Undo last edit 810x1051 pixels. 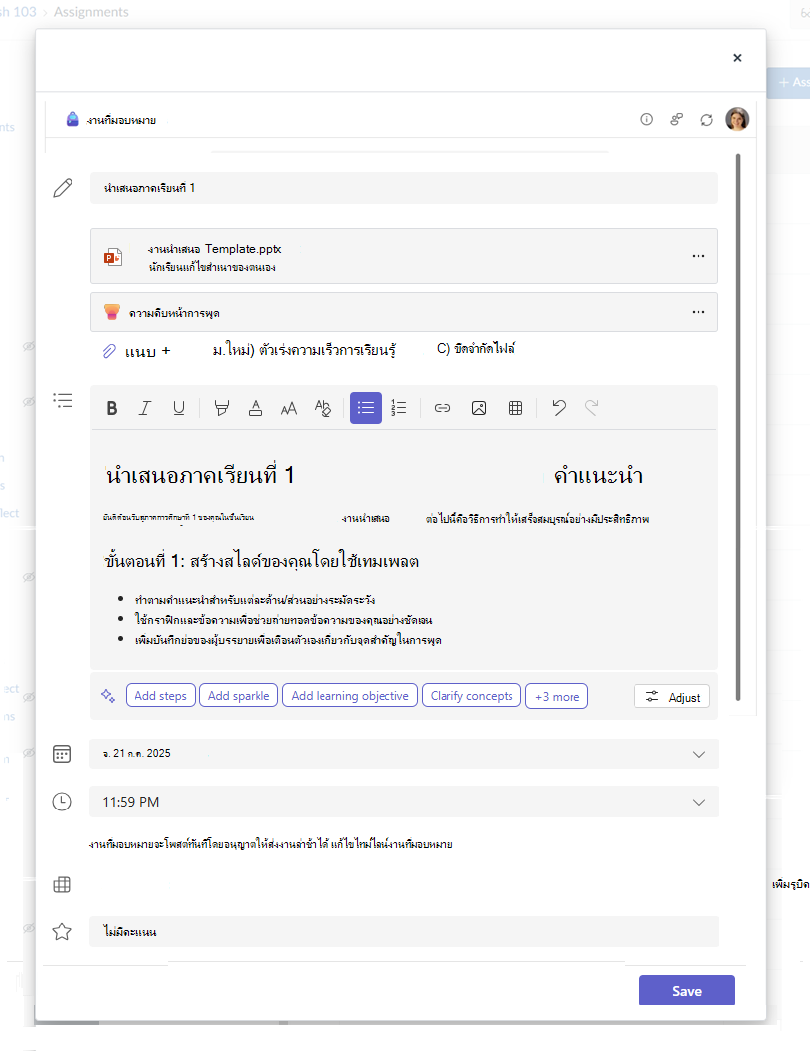pos(559,408)
